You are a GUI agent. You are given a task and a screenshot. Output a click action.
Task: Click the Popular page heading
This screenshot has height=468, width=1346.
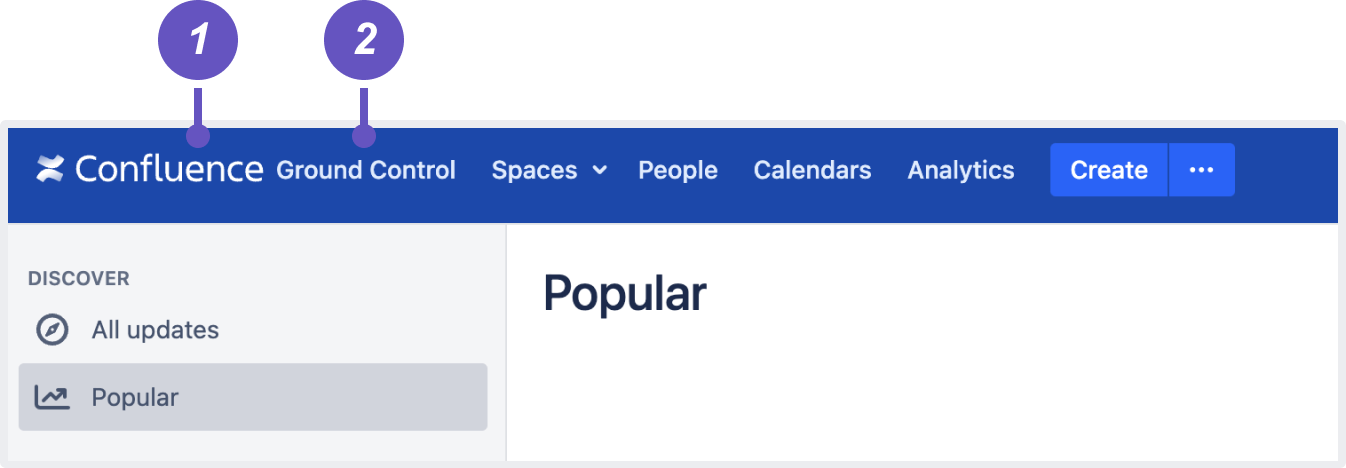pyautogui.click(x=625, y=293)
